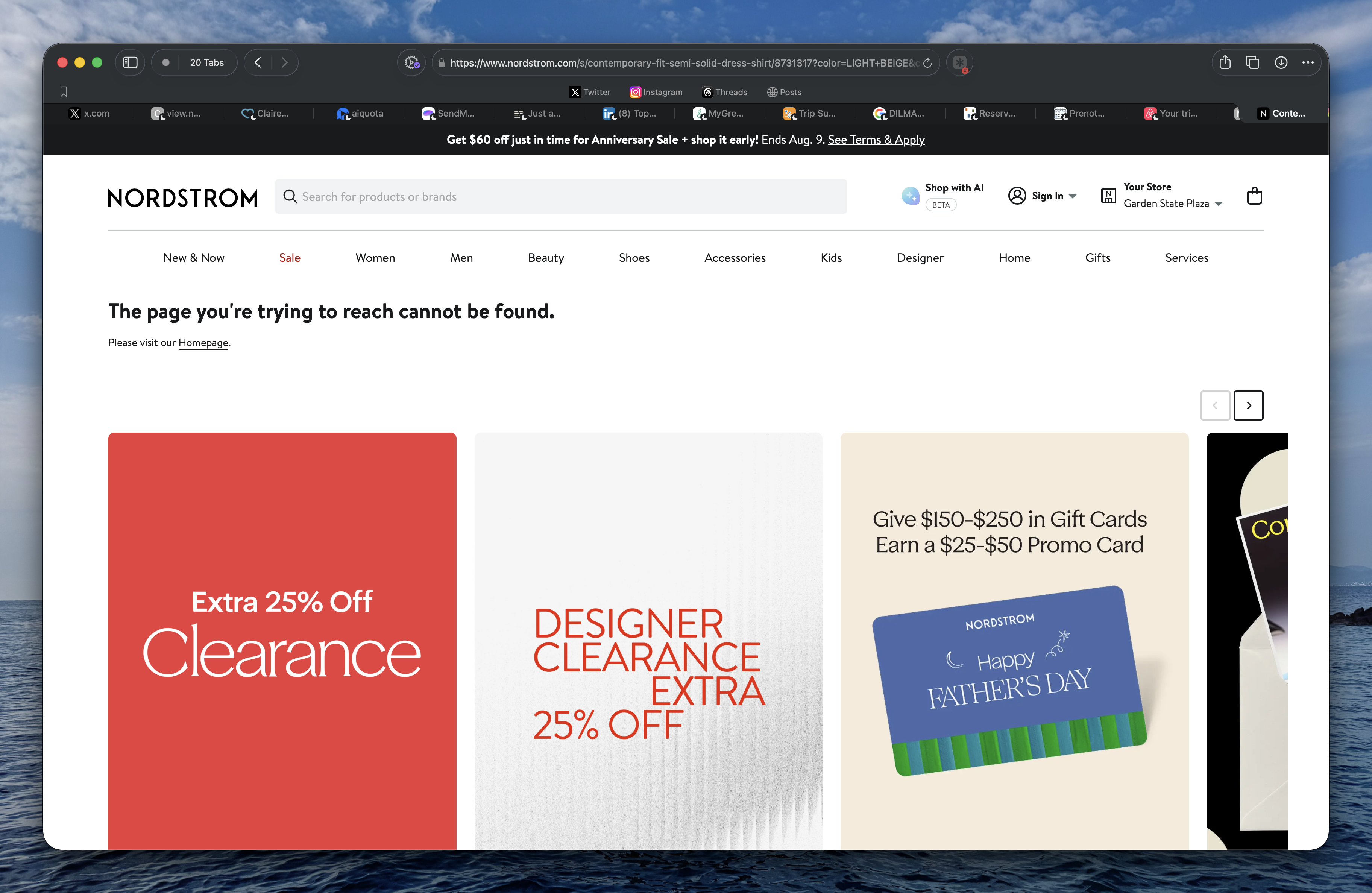Open the Designer Clearance promo card
1372x893 pixels.
[648, 641]
